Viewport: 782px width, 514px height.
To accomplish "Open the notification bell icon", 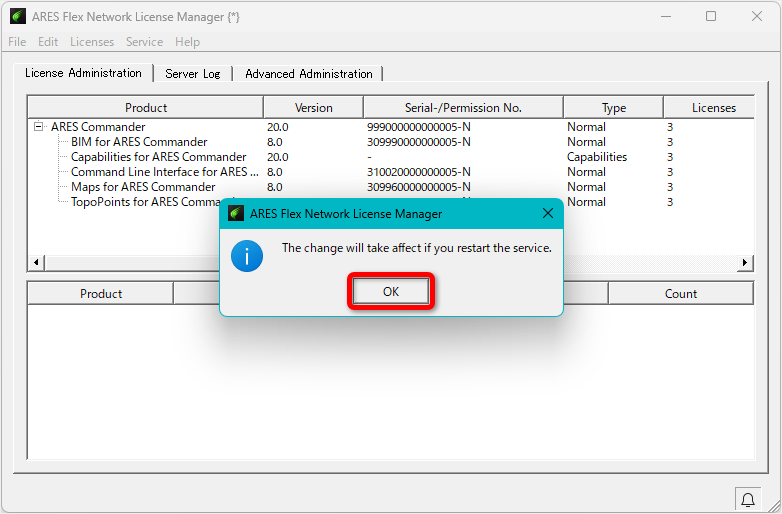I will tap(748, 500).
